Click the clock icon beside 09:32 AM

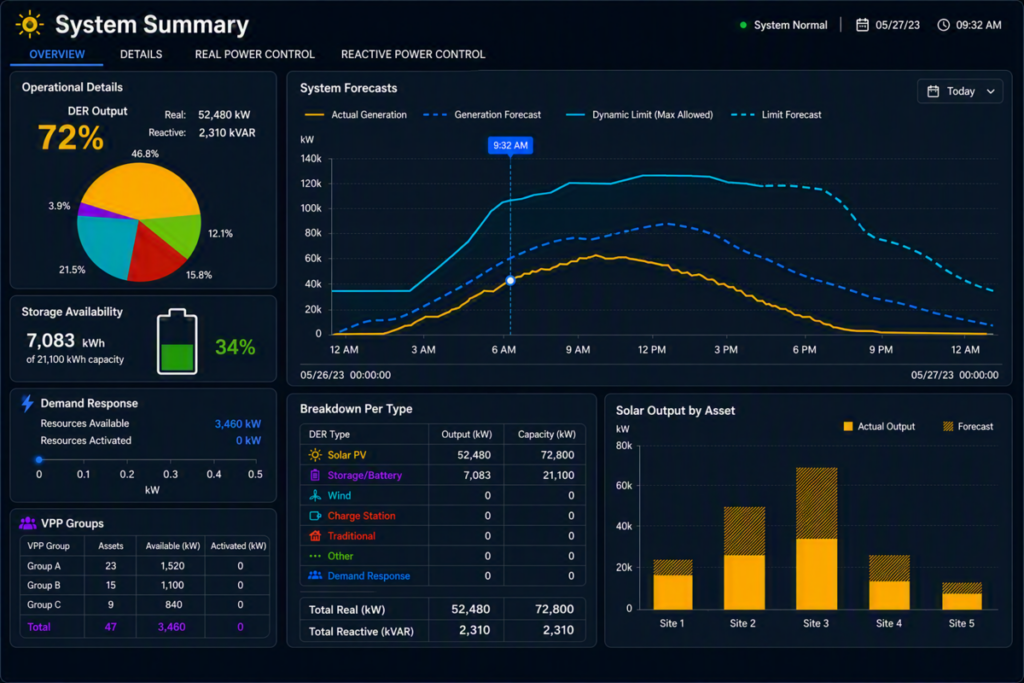943,25
